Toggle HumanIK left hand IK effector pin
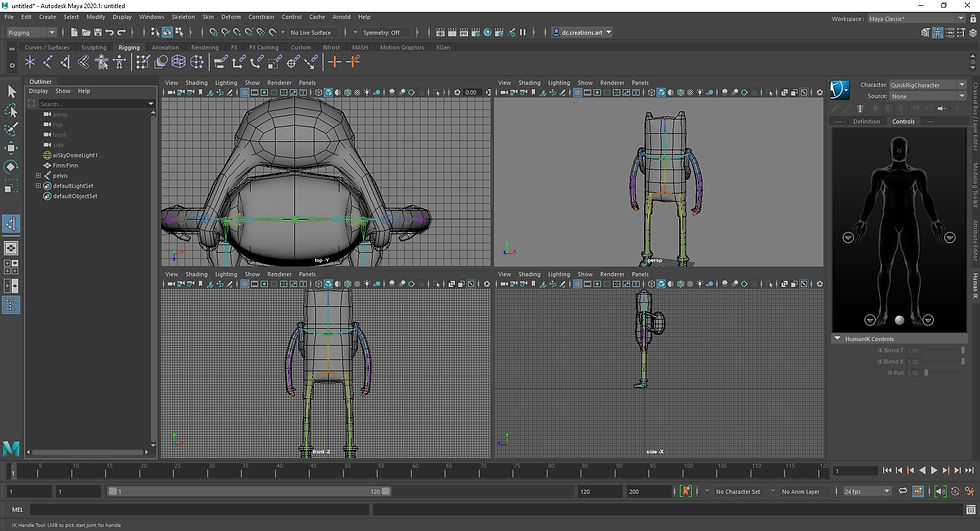This screenshot has height=531, width=980. point(949,237)
